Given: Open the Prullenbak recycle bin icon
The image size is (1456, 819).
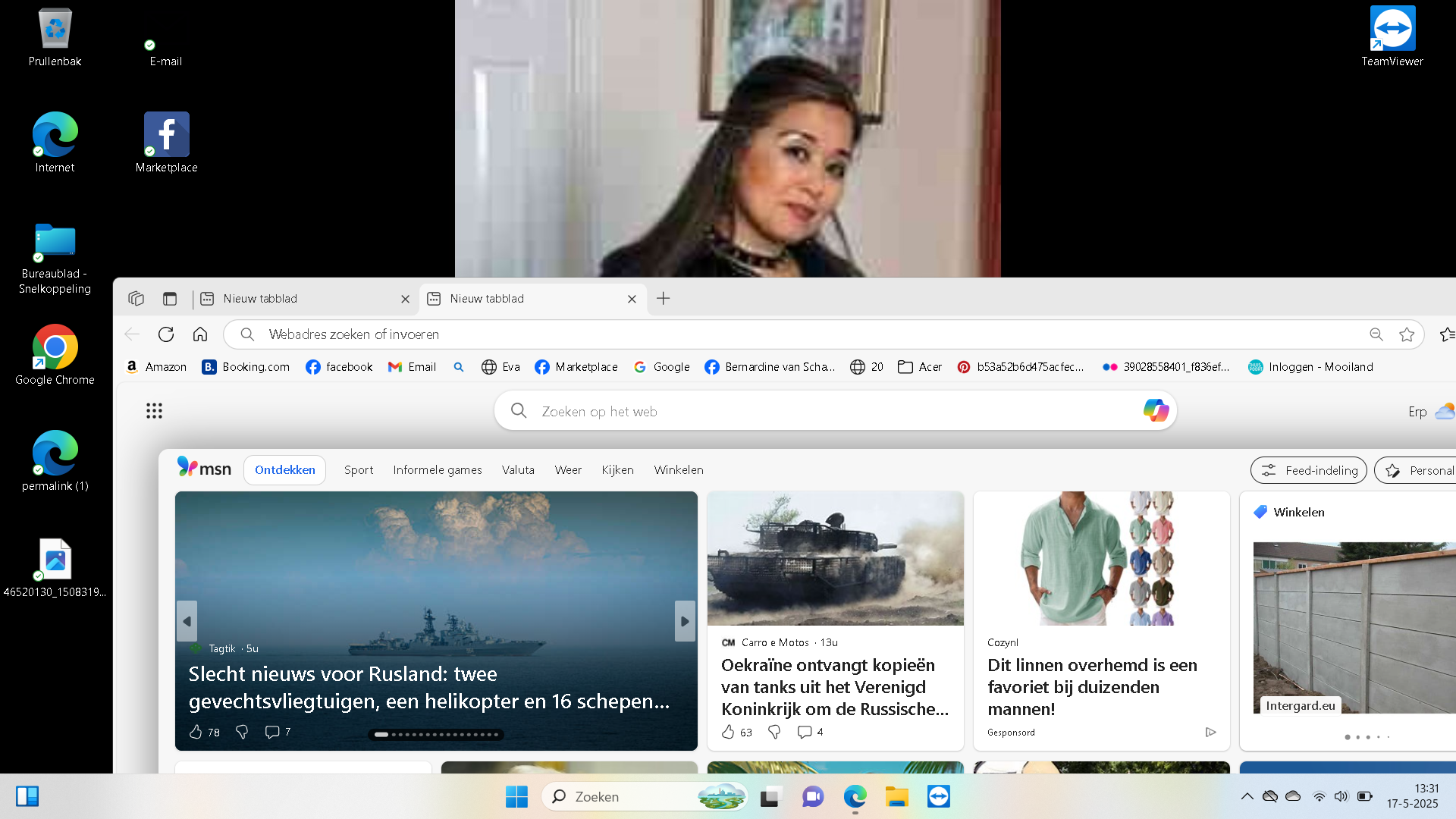Looking at the screenshot, I should (x=55, y=37).
